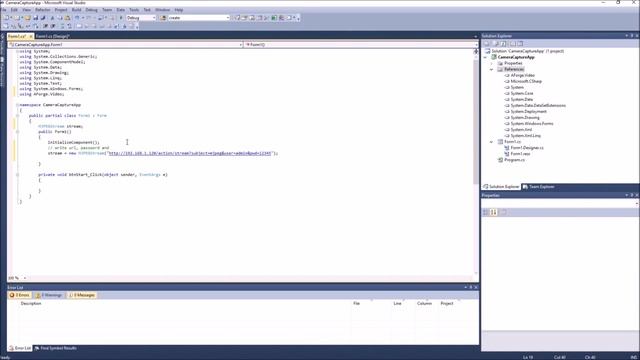Image resolution: width=640 pixels, height=360 pixels.
Task: Open the Build menu
Action: coord(76,10)
